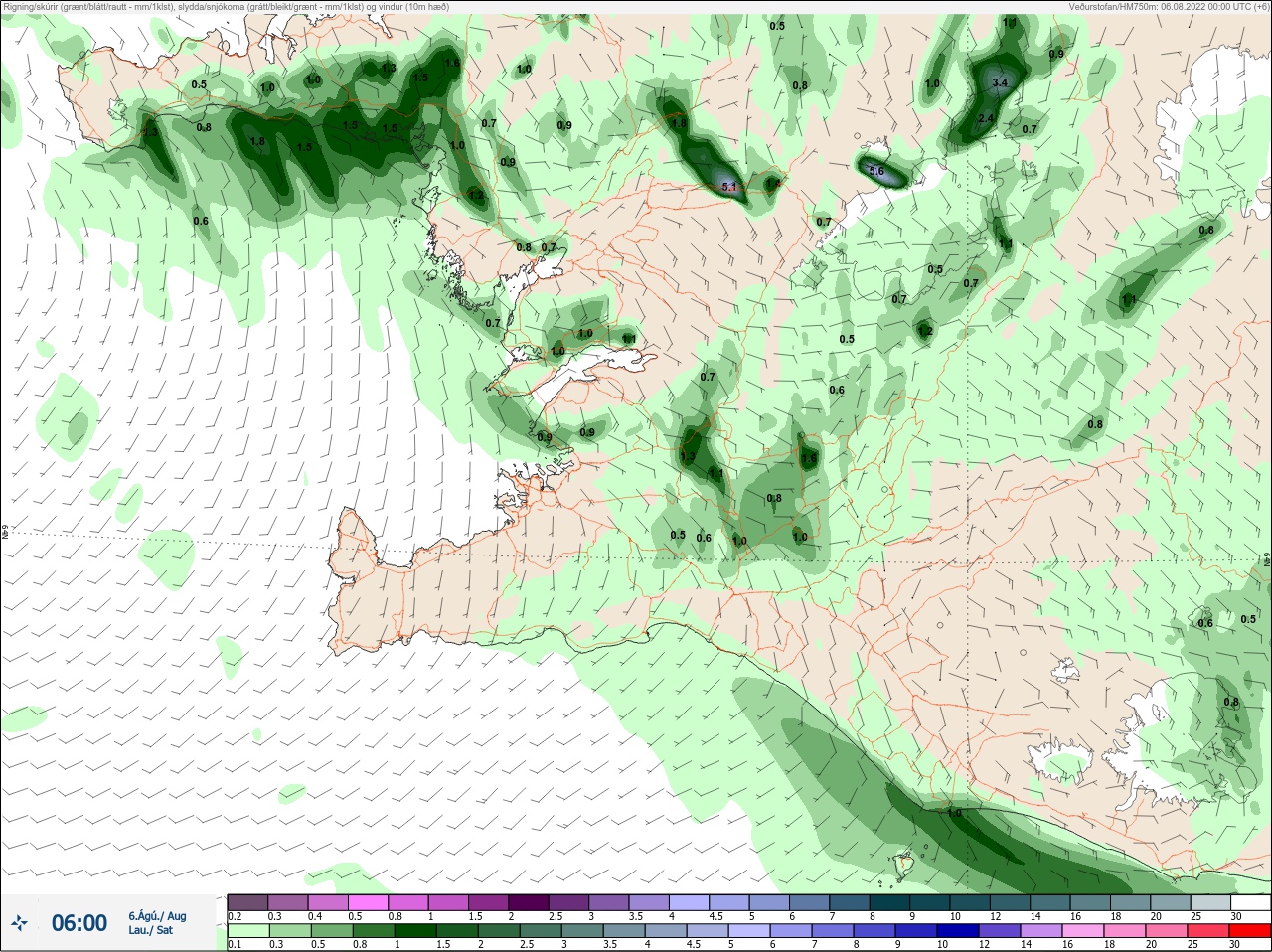
Task: Click the 5.1 precipitation value on map
Action: pos(728,186)
